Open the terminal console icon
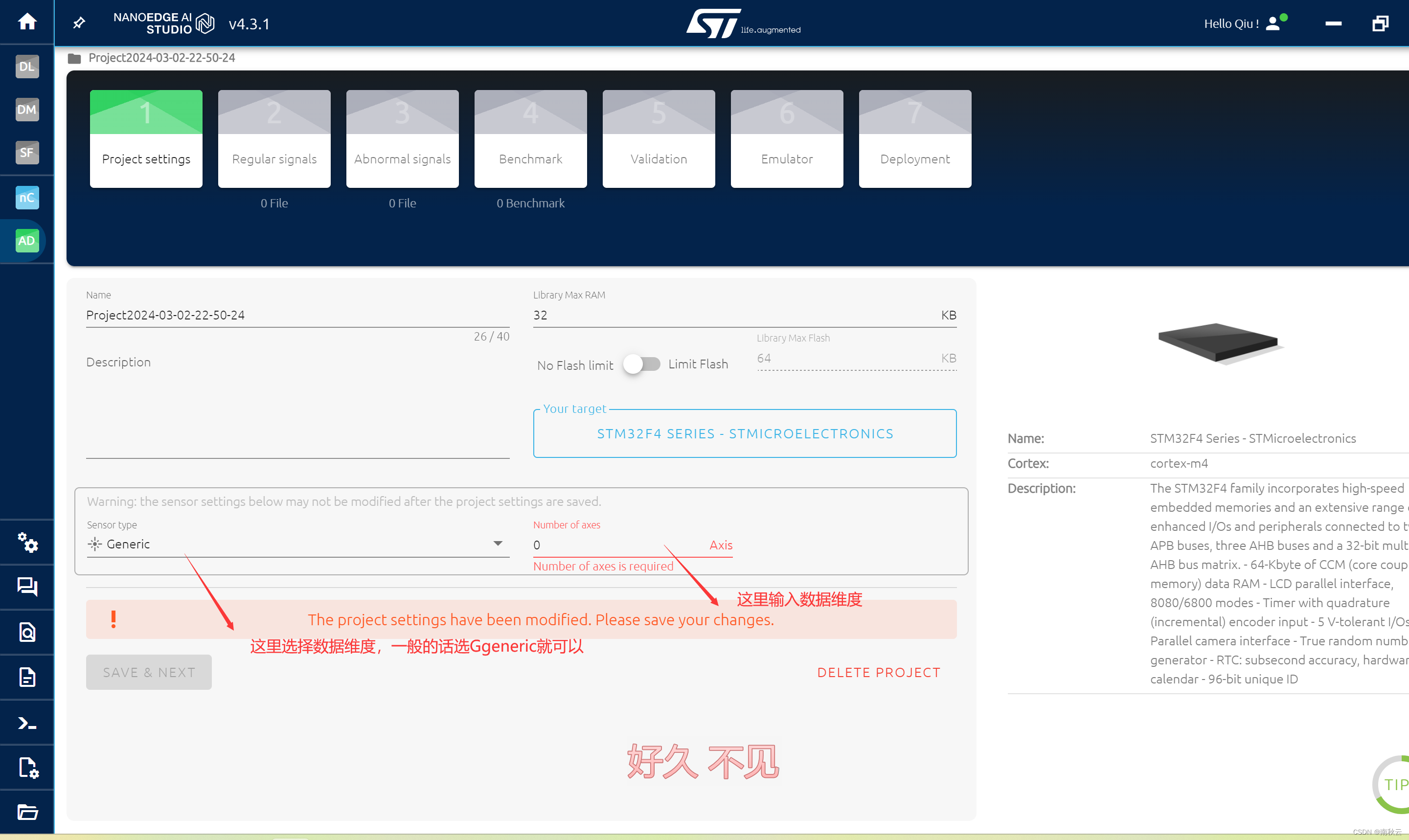 coord(26,723)
